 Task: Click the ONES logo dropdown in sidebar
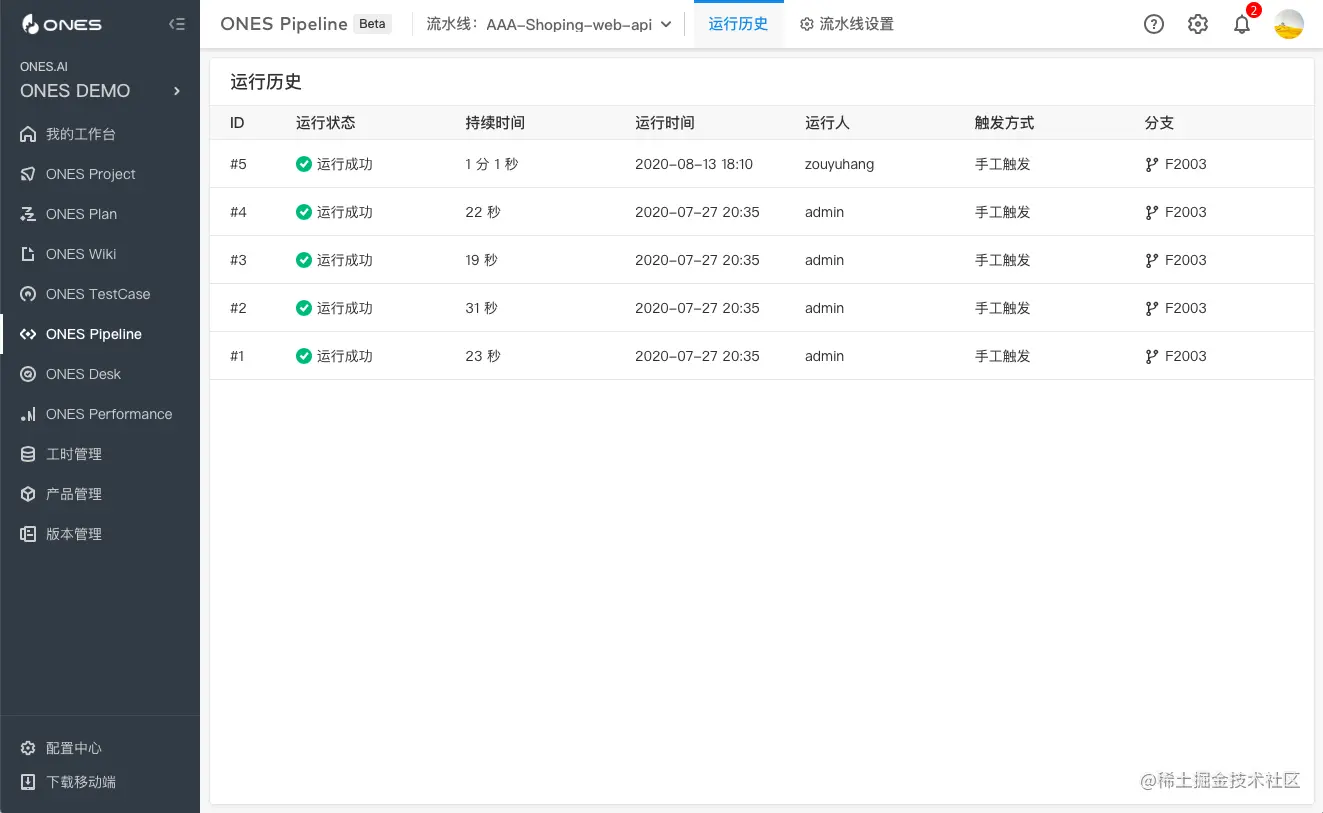point(64,23)
